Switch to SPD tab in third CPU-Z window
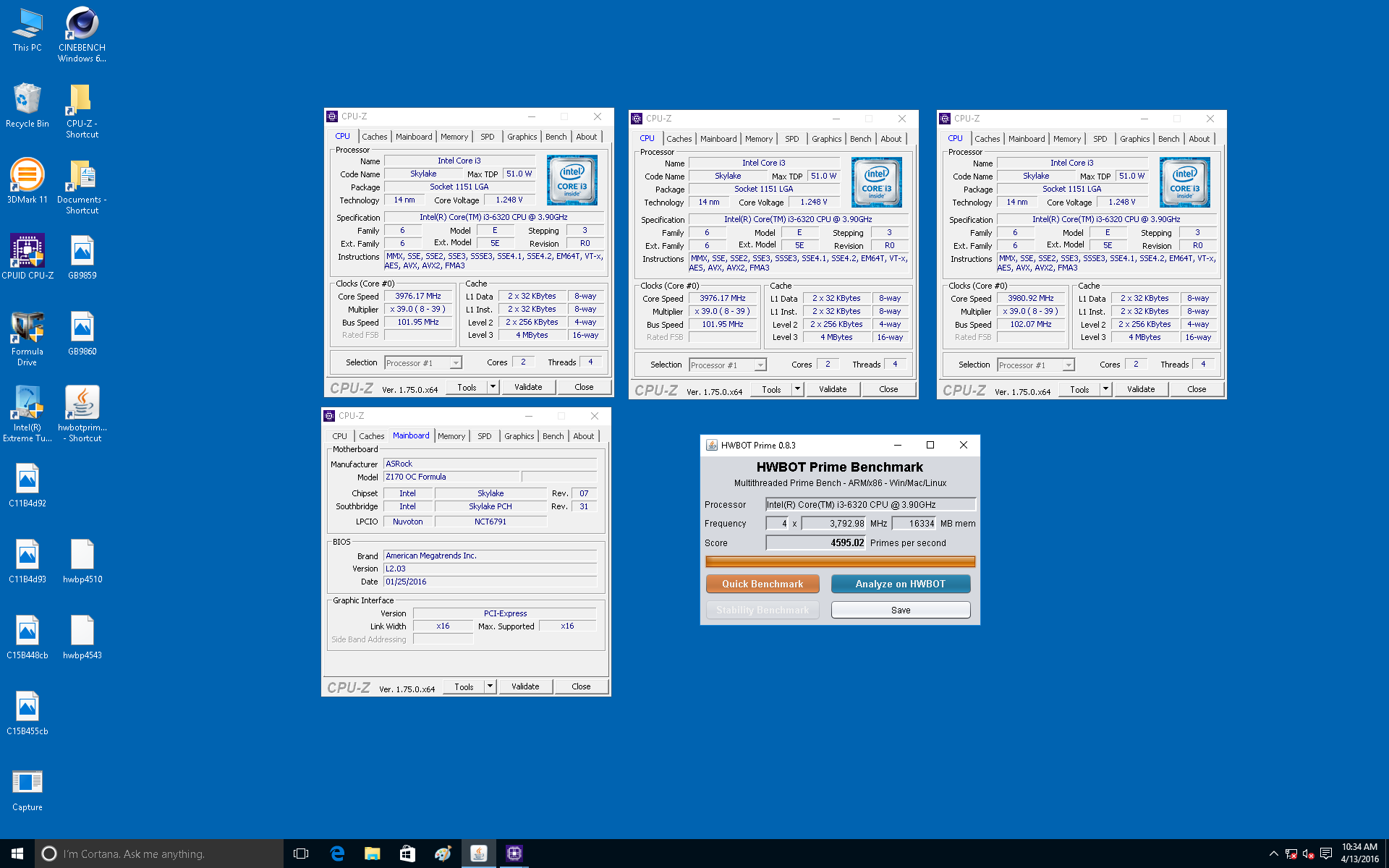This screenshot has width=1389, height=868. 1100,139
